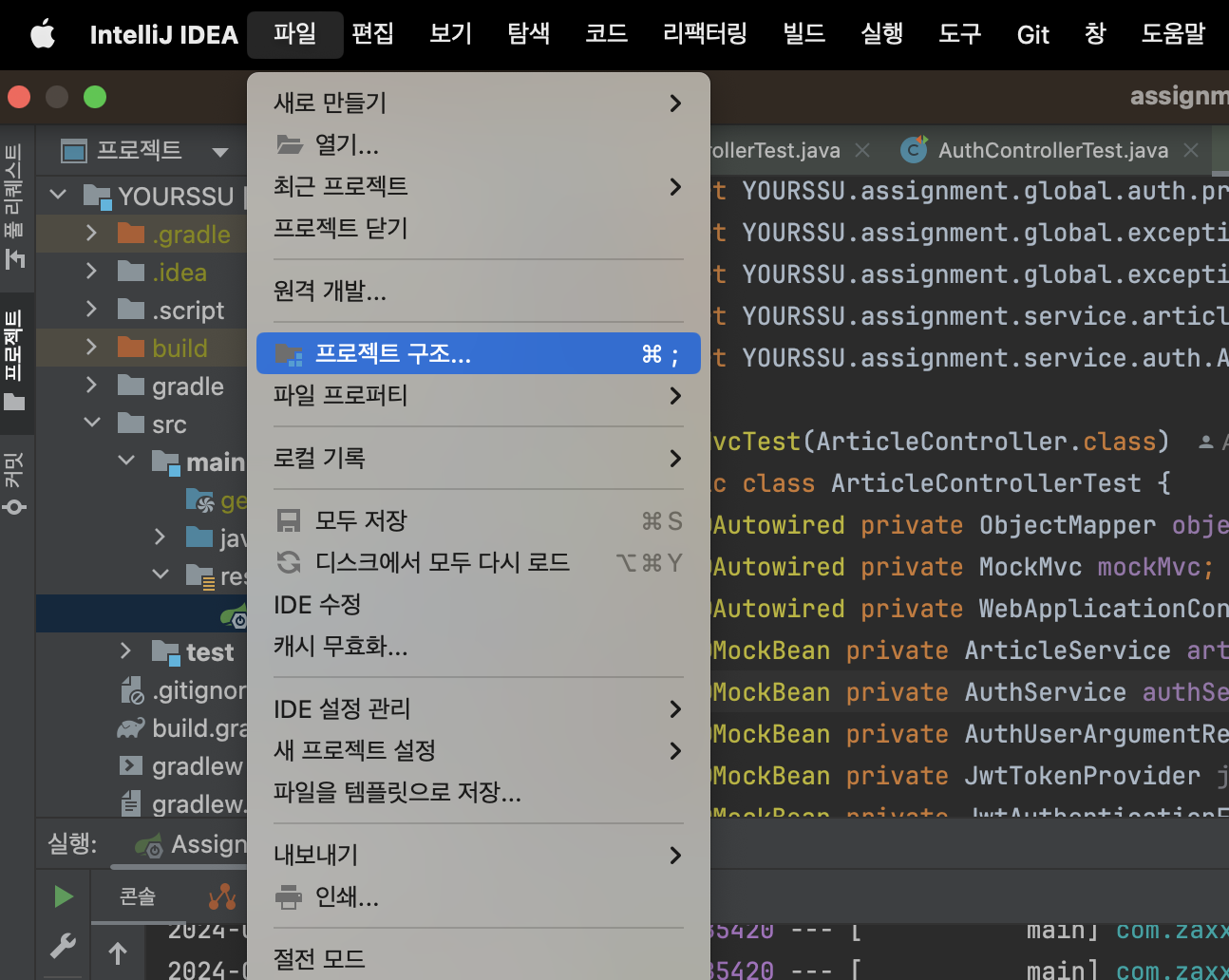
Task: Collapse the YOURSSU project root
Action: [58, 196]
